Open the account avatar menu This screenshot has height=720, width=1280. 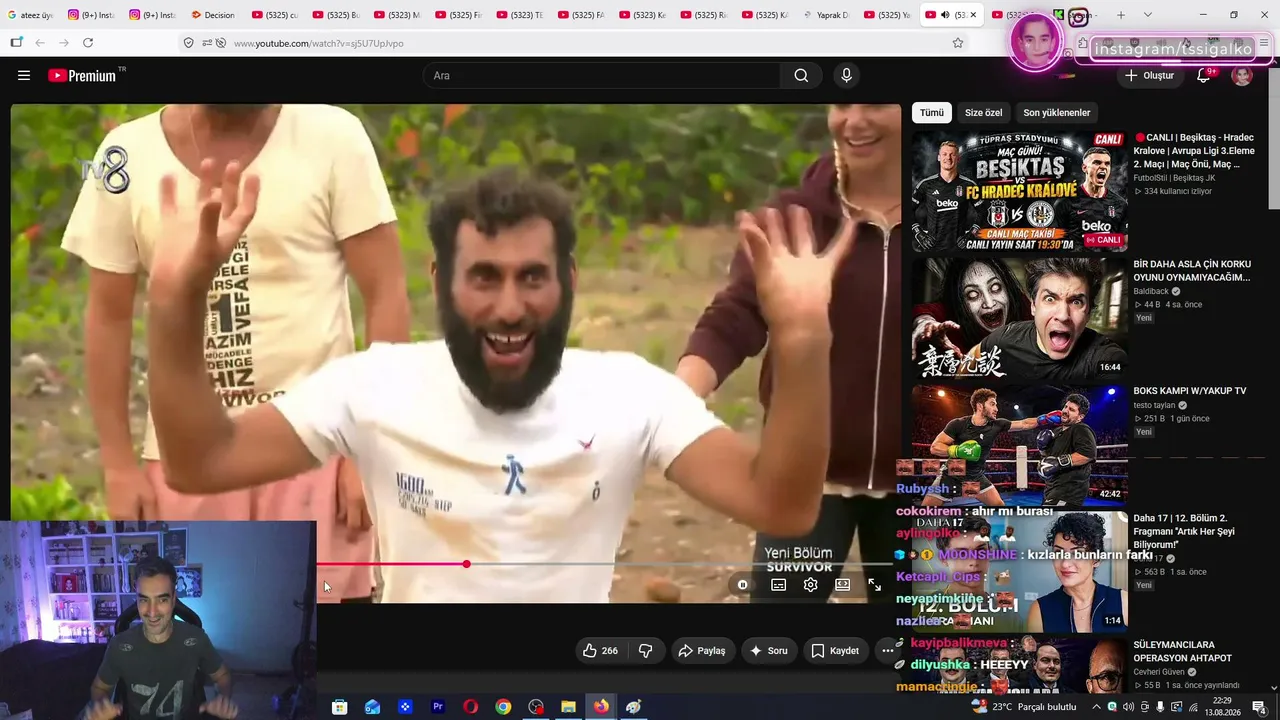point(1242,76)
